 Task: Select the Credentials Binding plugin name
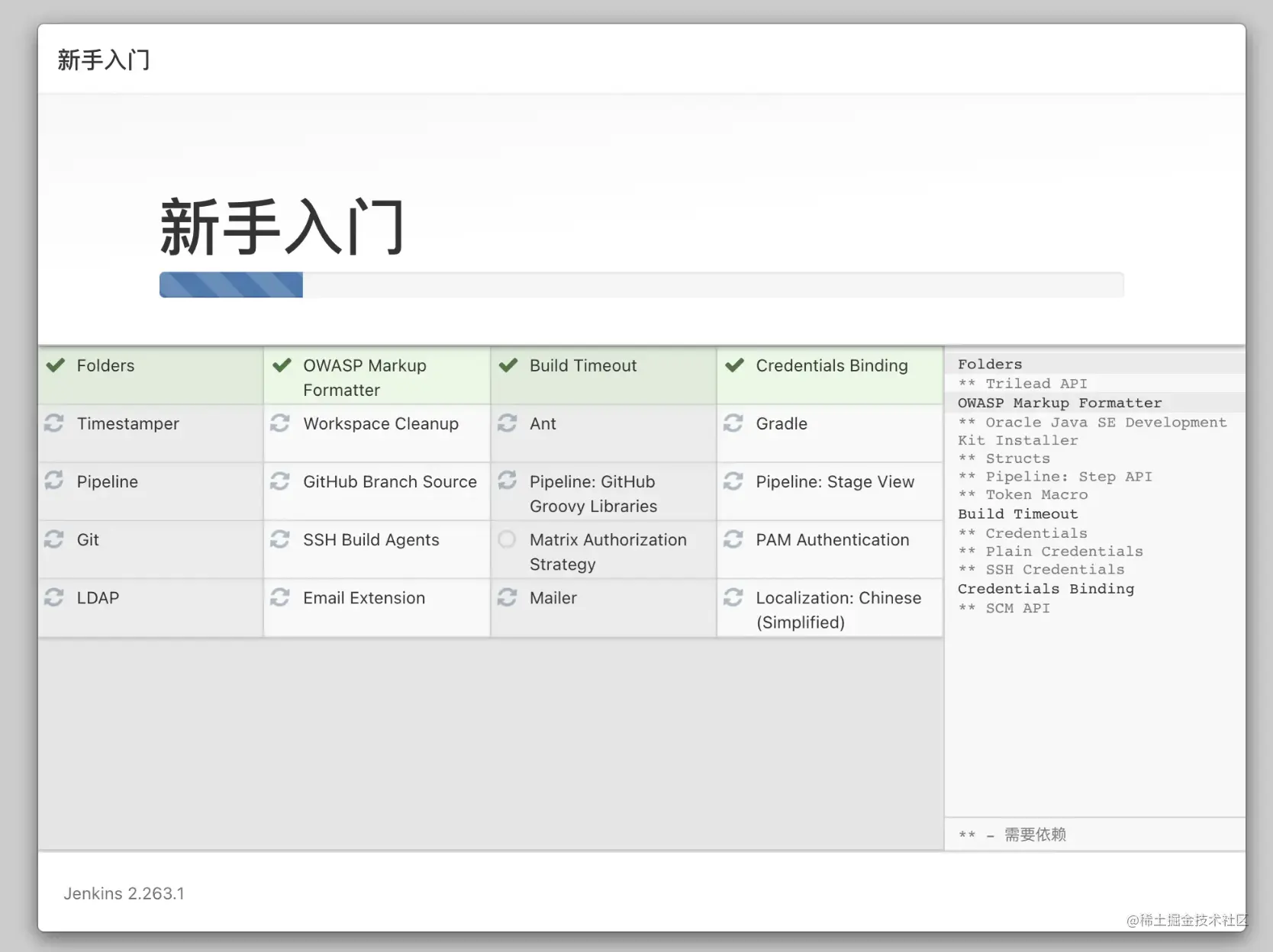click(832, 365)
